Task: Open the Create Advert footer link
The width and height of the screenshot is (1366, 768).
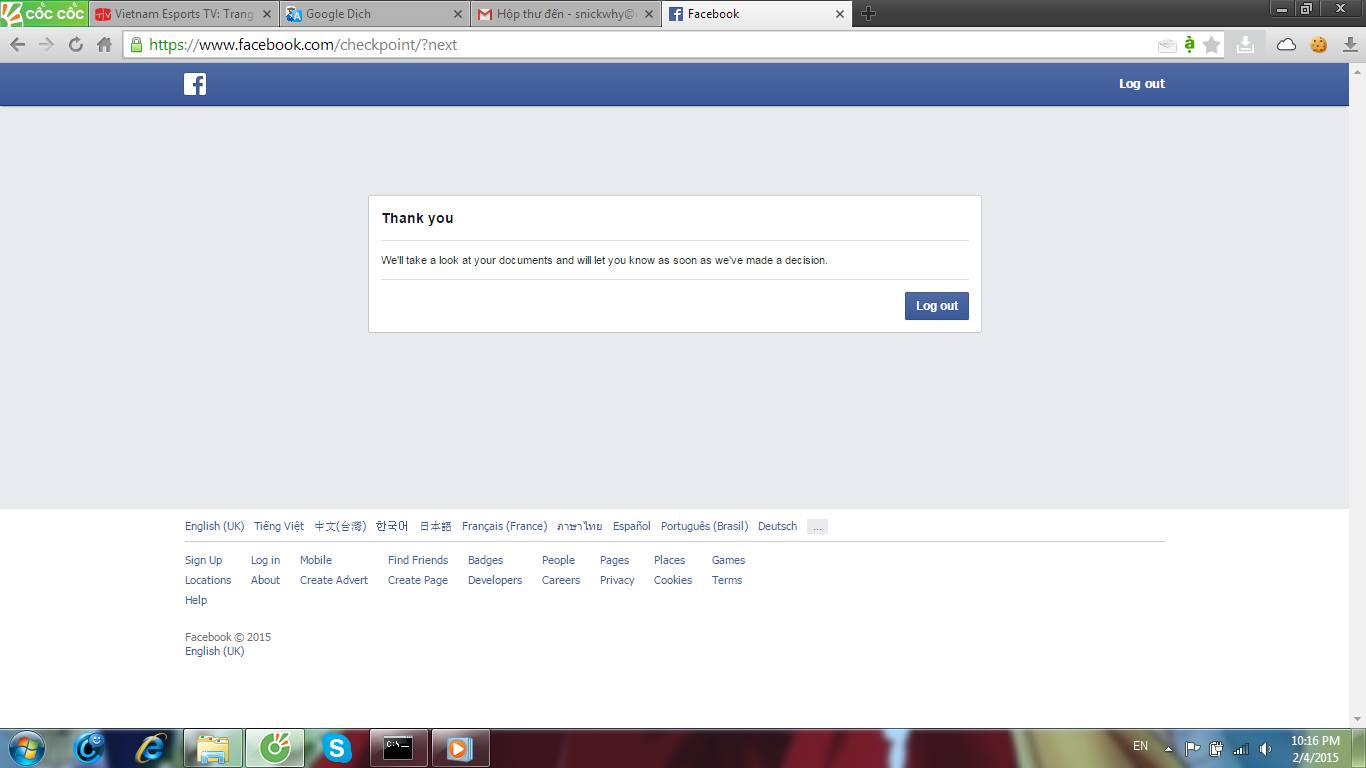Action: tap(334, 580)
